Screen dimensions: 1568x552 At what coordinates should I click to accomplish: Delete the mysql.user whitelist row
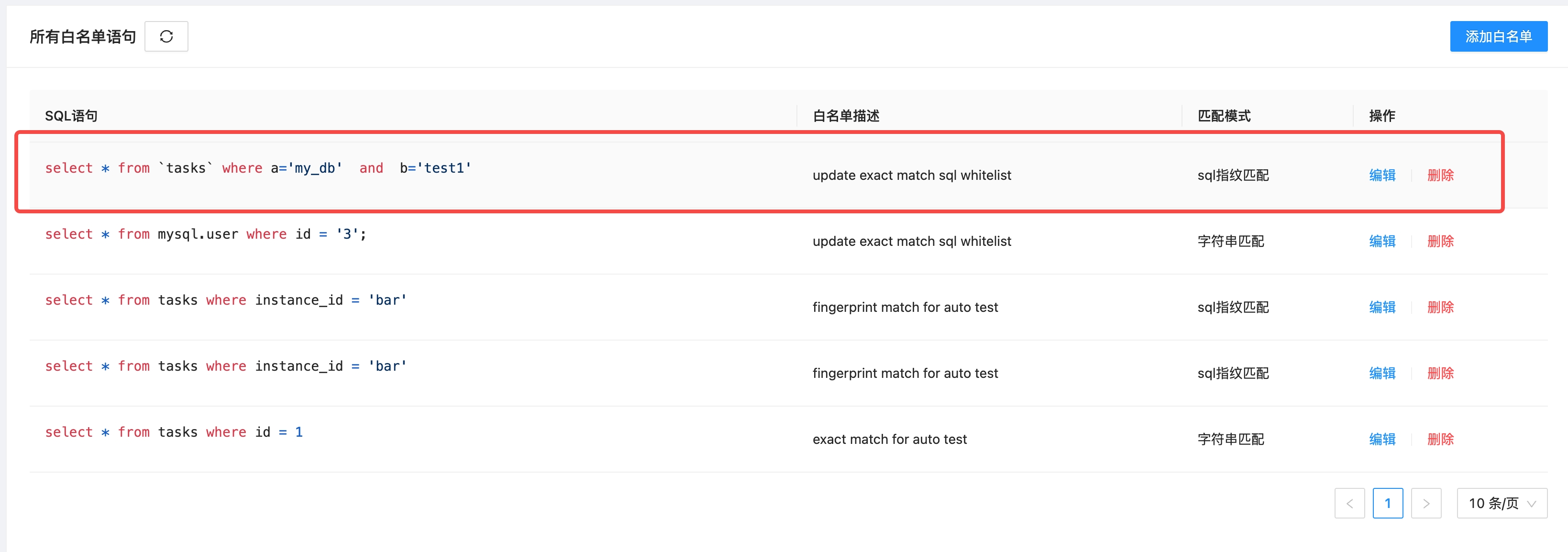pyautogui.click(x=1440, y=241)
